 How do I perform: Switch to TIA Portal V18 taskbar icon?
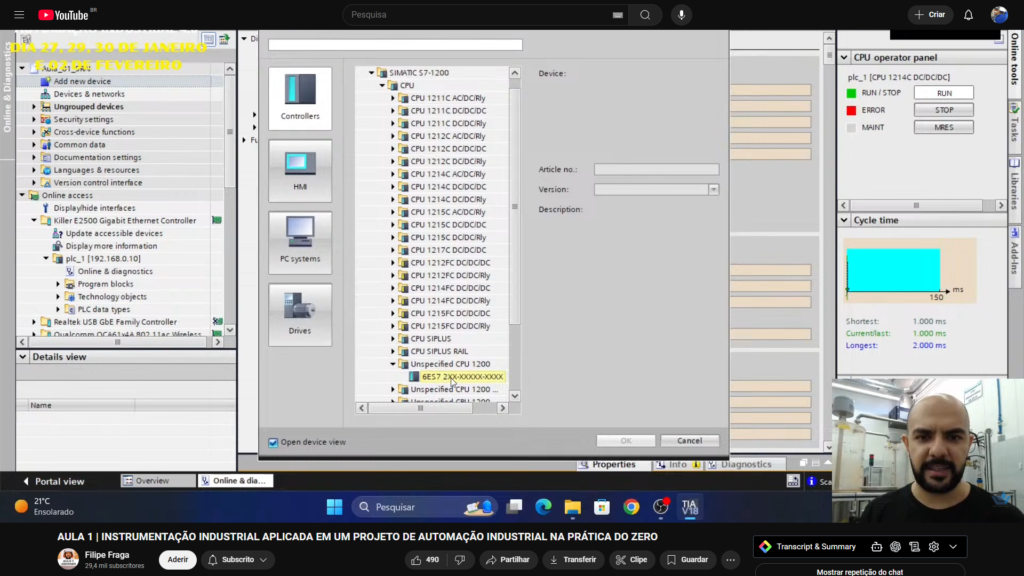coord(690,507)
